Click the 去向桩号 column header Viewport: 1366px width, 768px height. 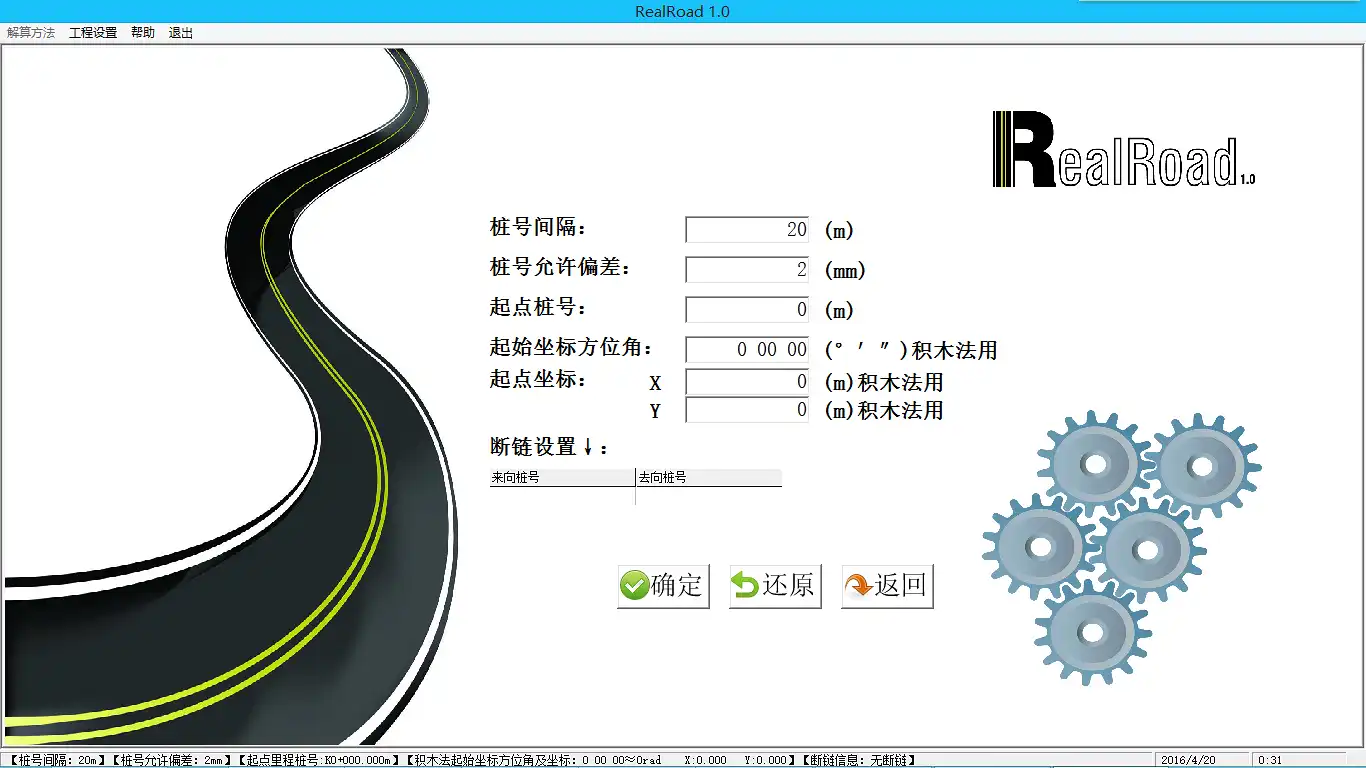click(x=708, y=478)
